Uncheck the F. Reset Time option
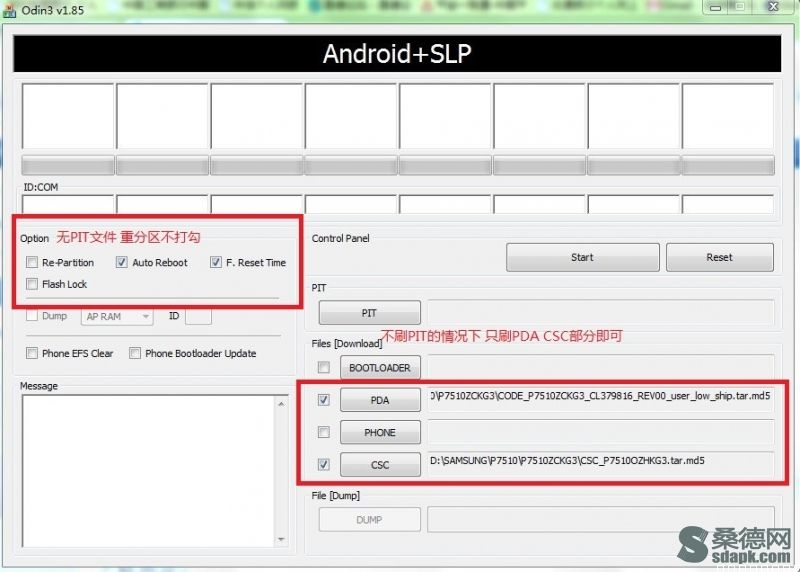Screen dimensions: 800x572 (216, 262)
